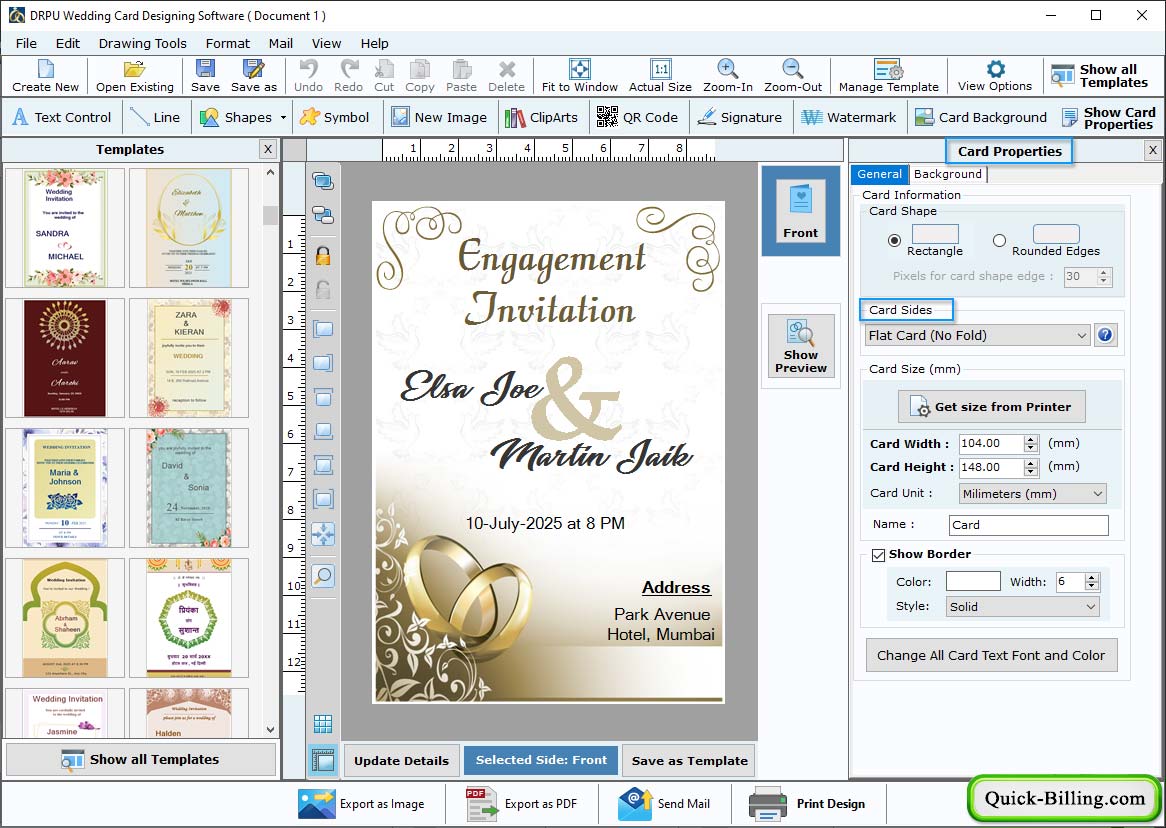Decrease Card Height stepper

(1031, 472)
